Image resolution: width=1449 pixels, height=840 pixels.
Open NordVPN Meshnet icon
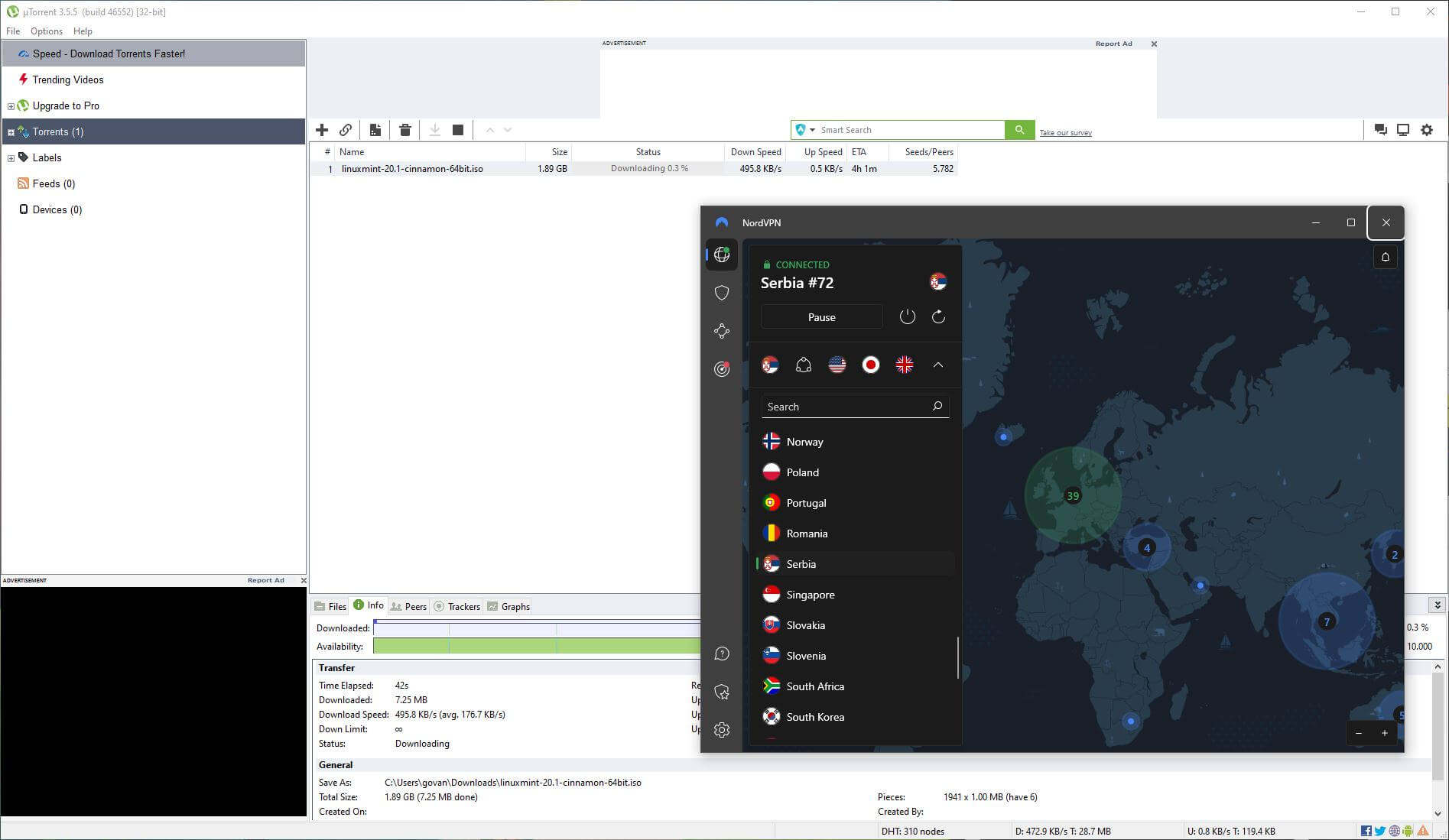pos(722,331)
